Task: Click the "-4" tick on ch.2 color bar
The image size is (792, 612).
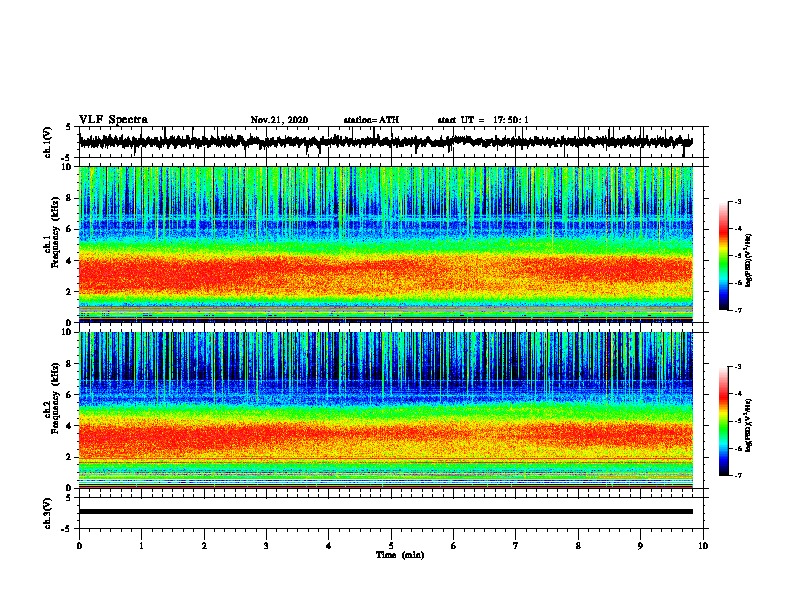Action: coord(737,394)
